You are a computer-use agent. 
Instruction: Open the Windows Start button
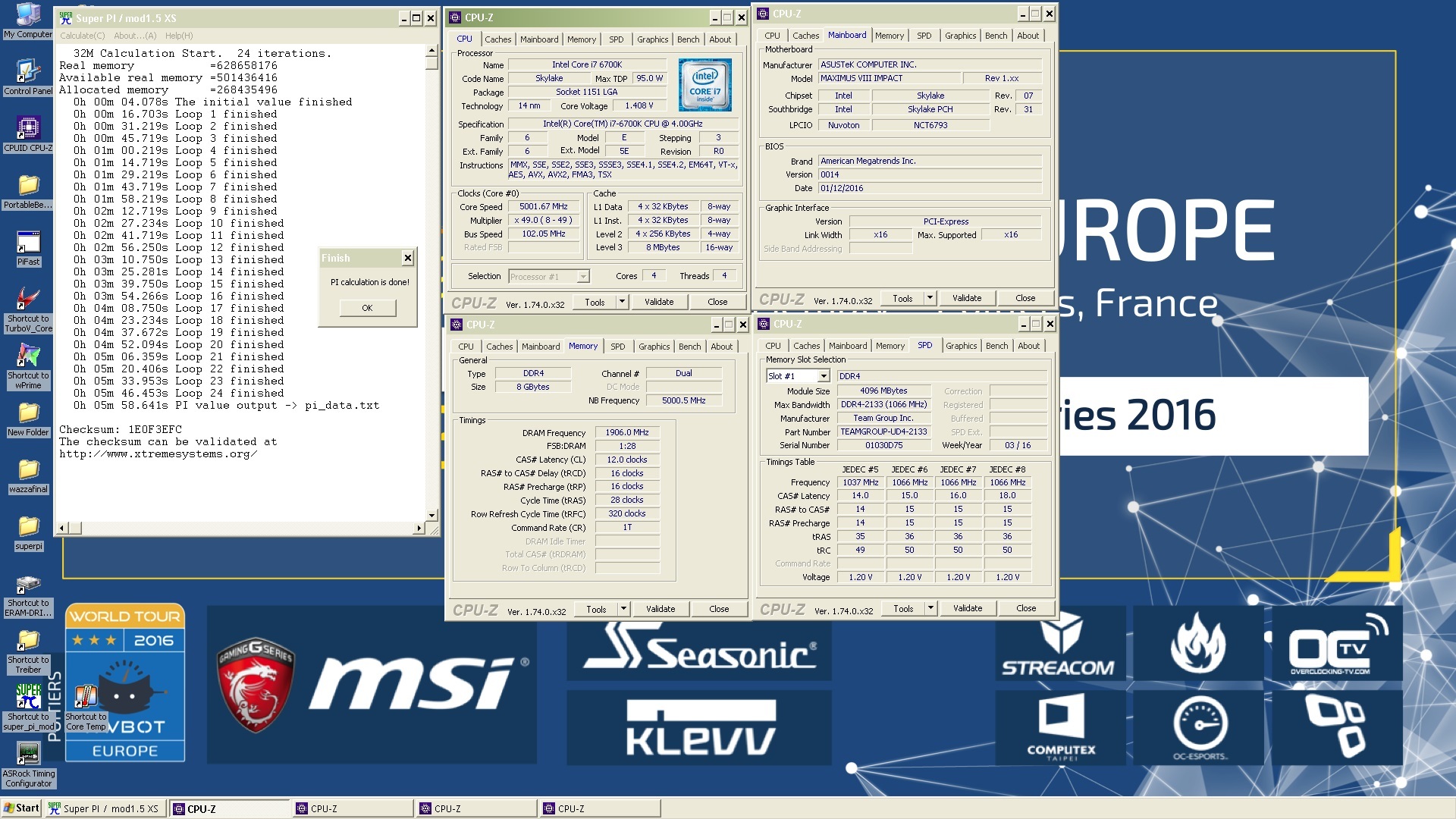(x=21, y=808)
